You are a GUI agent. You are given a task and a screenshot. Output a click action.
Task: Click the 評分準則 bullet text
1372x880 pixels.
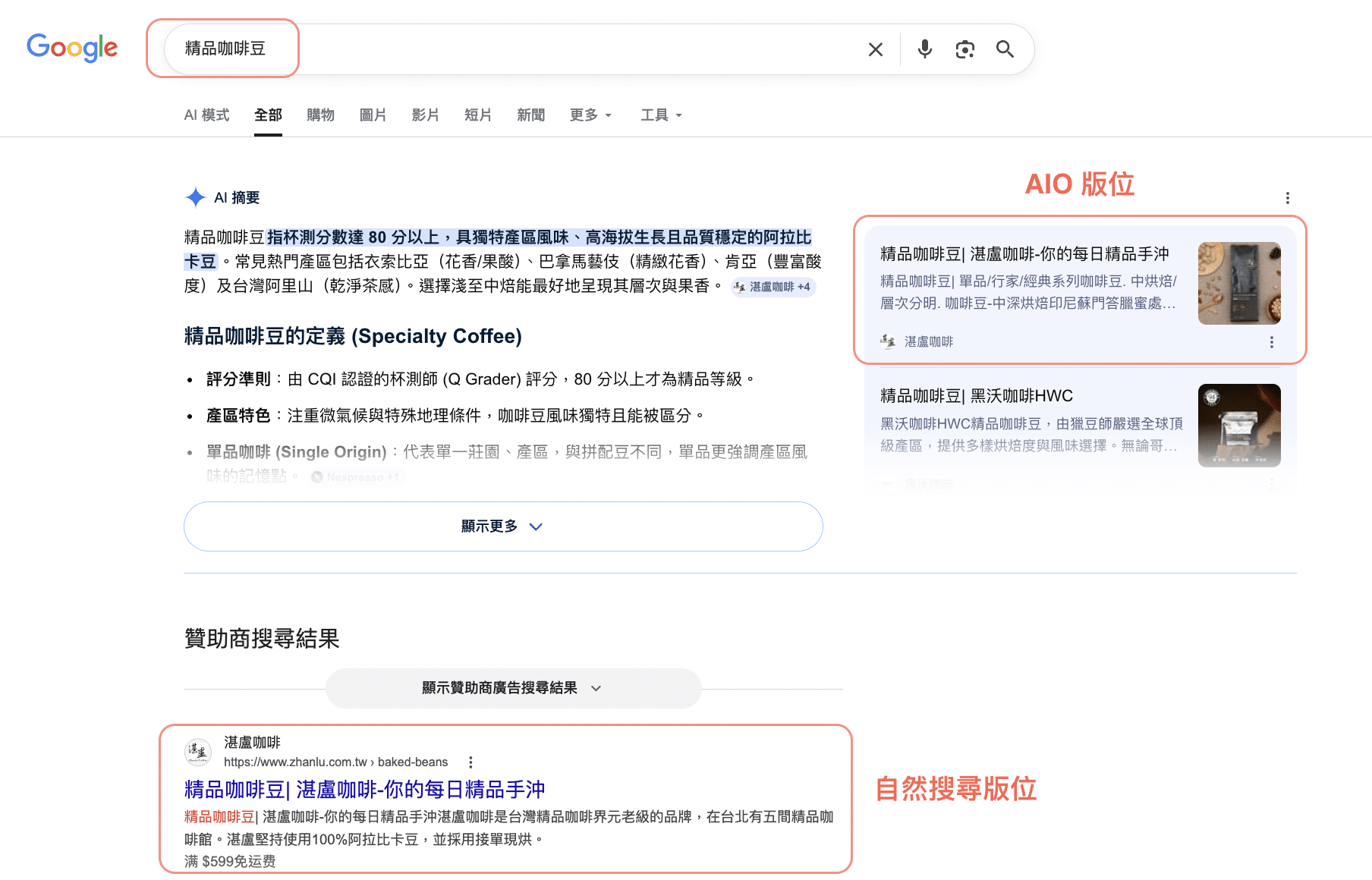480,379
